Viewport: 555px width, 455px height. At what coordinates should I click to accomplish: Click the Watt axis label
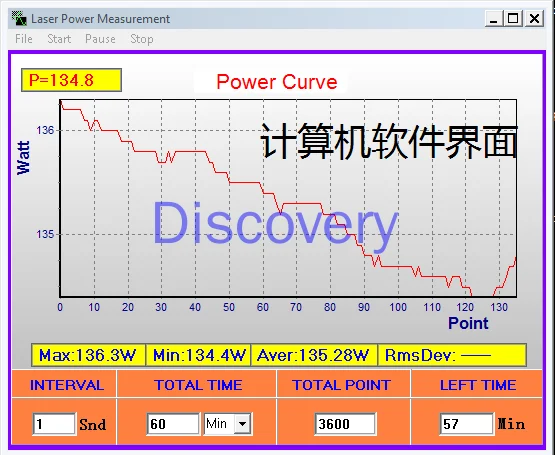point(23,158)
